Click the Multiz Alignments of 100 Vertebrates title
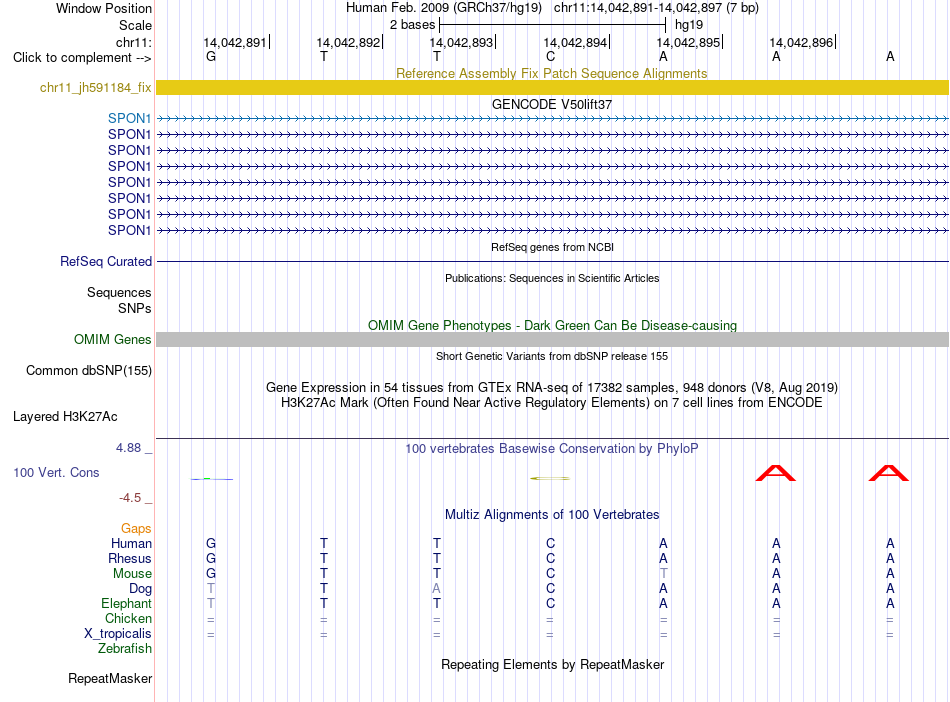 coord(552,514)
